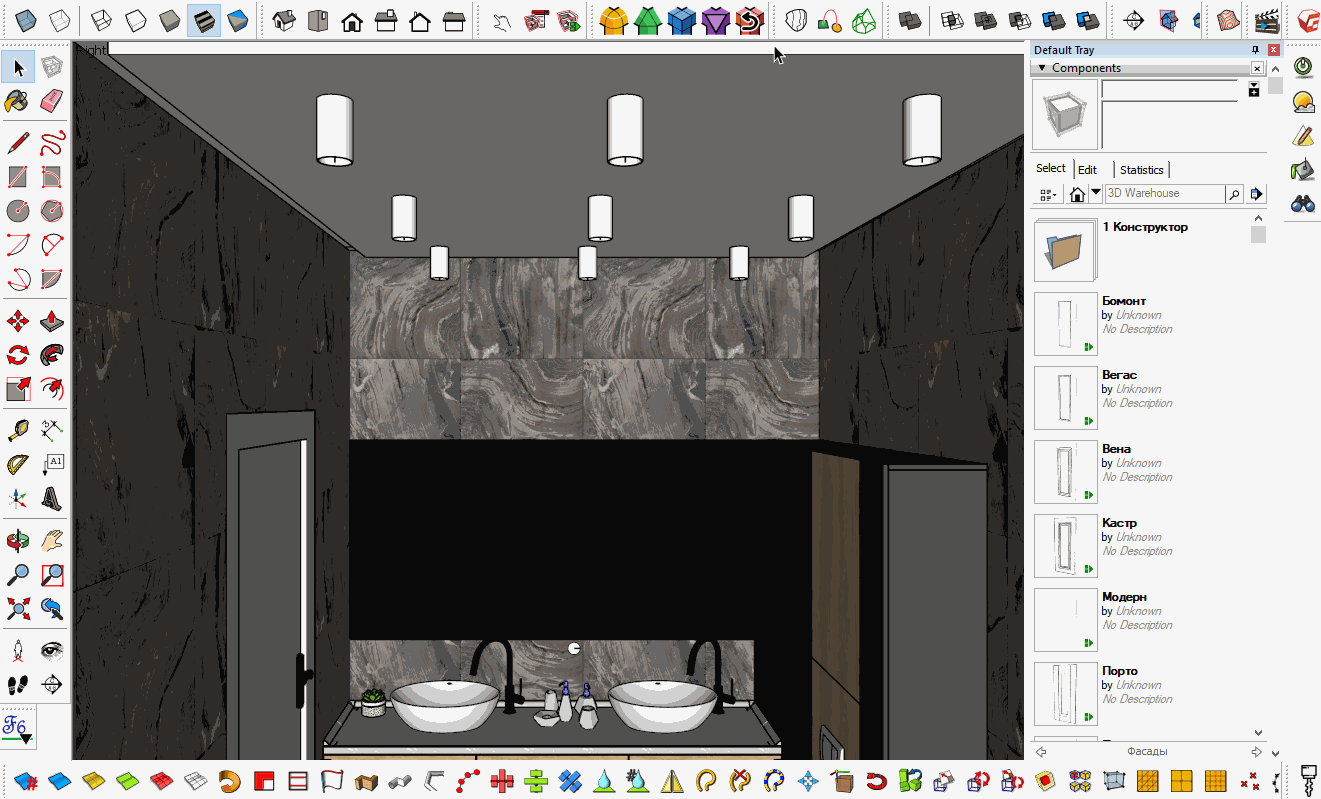The image size is (1321, 799).
Task: Open the view options dropdown in Components
Action: coord(1048,194)
